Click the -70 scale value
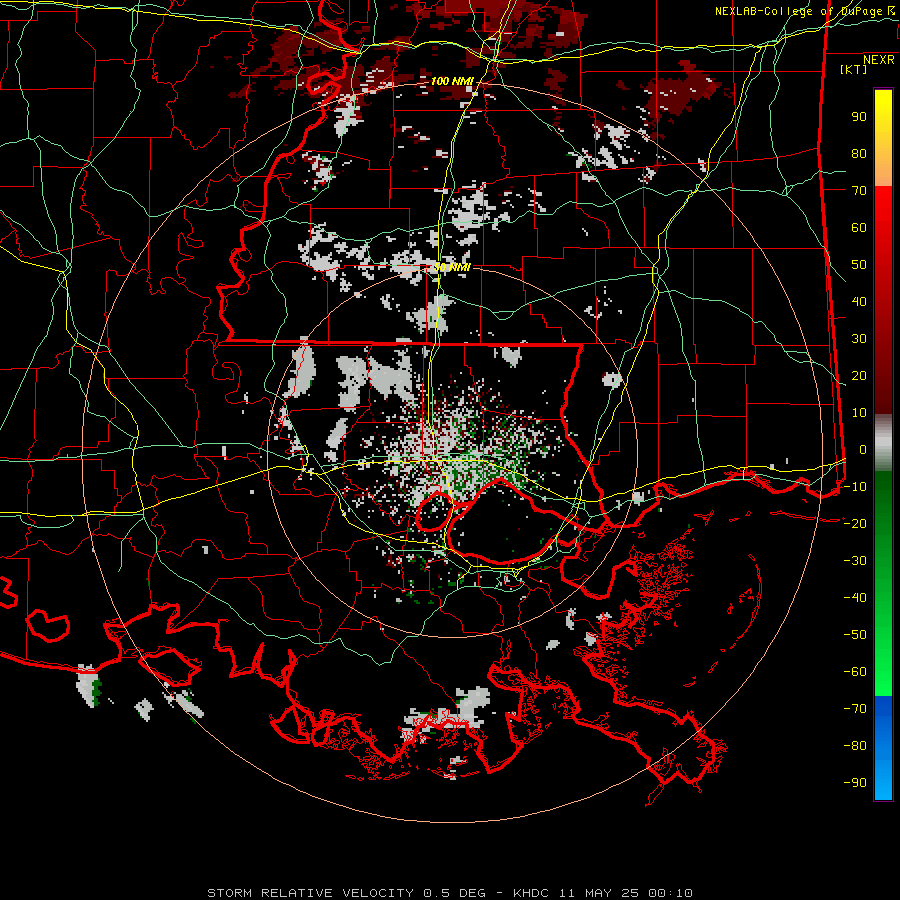900x900 pixels. coord(855,708)
